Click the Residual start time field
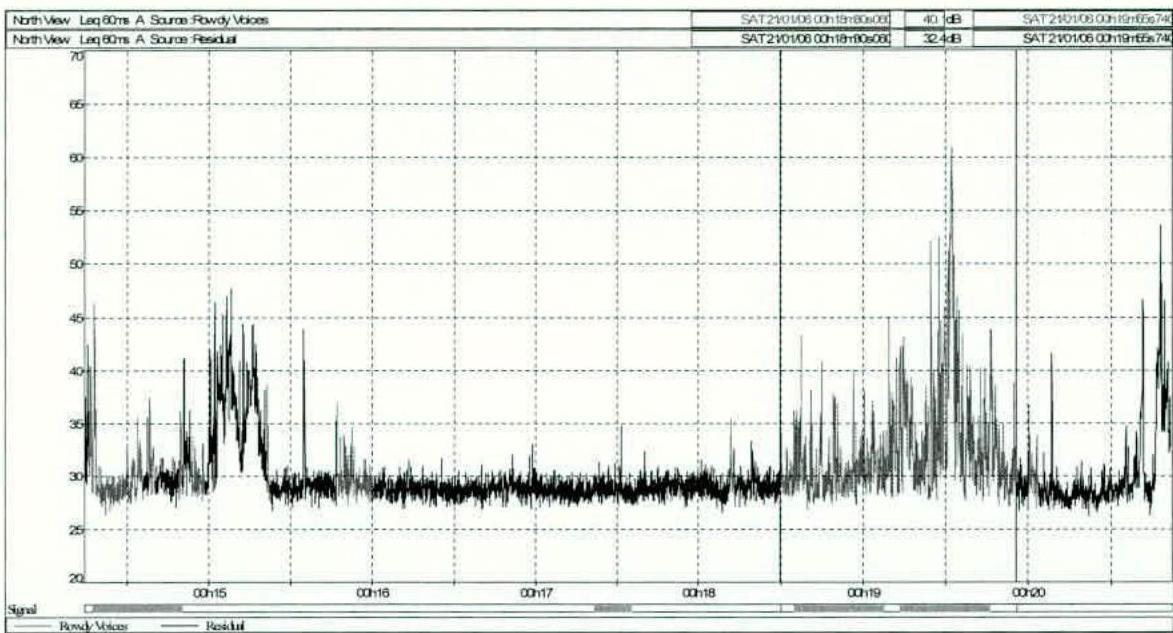 797,39
